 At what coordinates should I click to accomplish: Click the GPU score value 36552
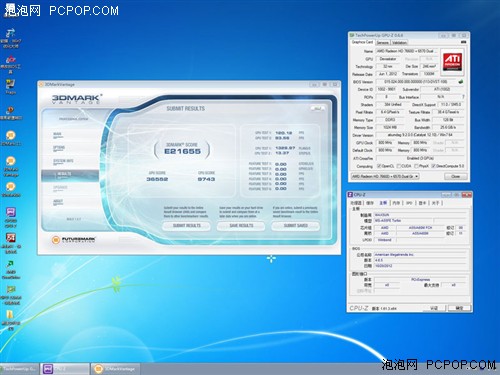click(x=157, y=179)
